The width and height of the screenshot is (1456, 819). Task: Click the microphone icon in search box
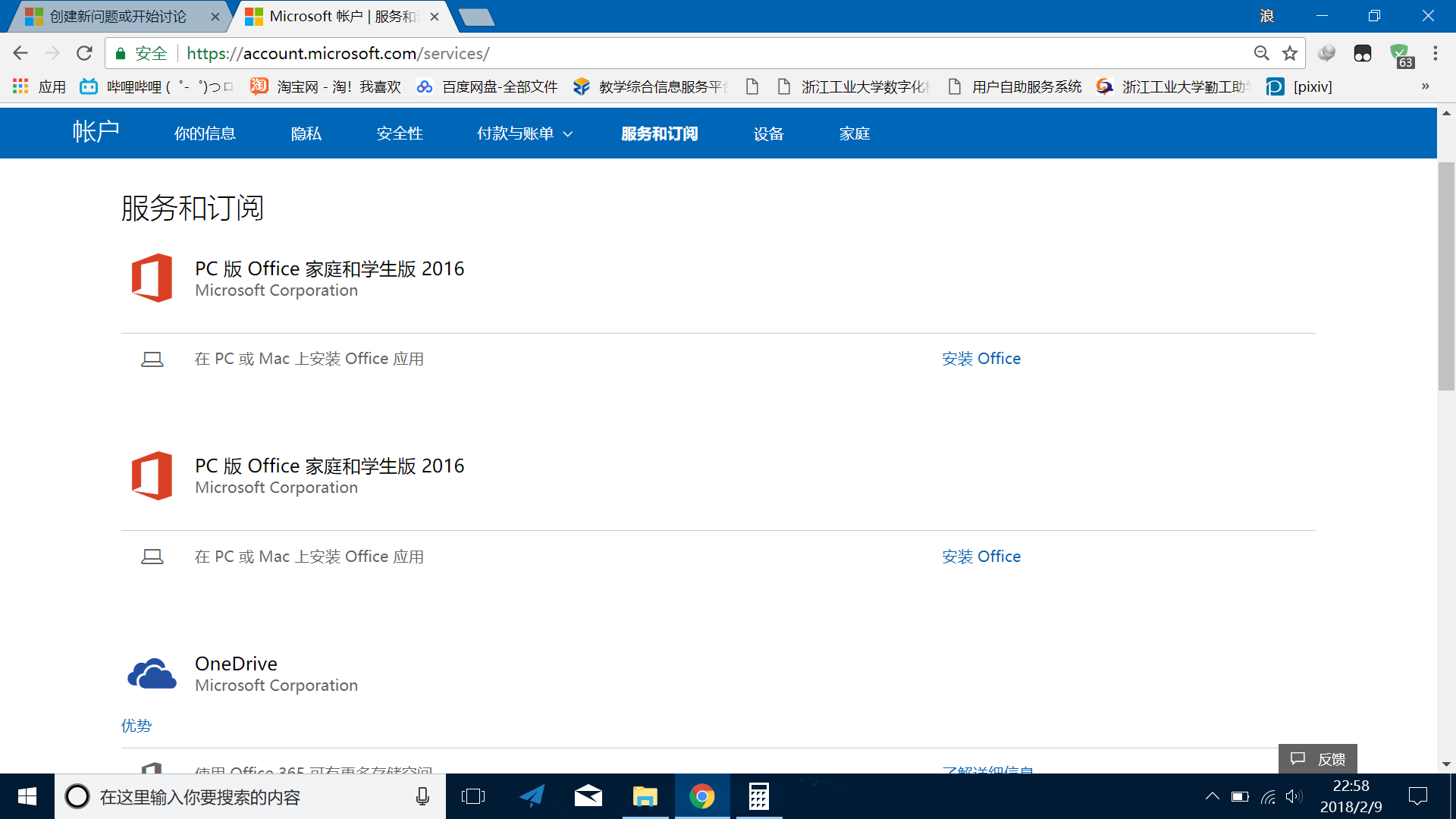[x=421, y=796]
